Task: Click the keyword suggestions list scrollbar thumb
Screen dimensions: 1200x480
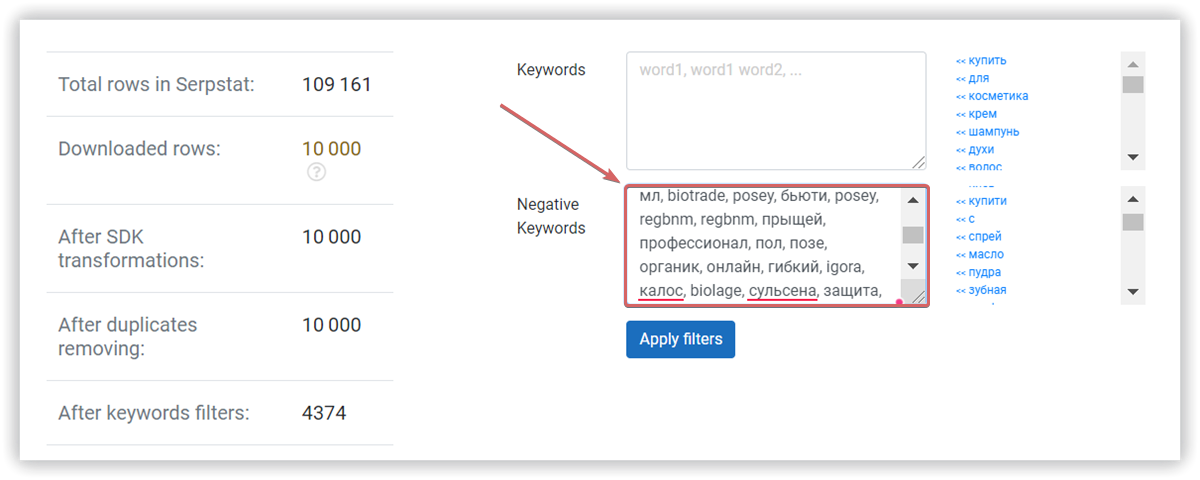Action: click(x=1133, y=84)
